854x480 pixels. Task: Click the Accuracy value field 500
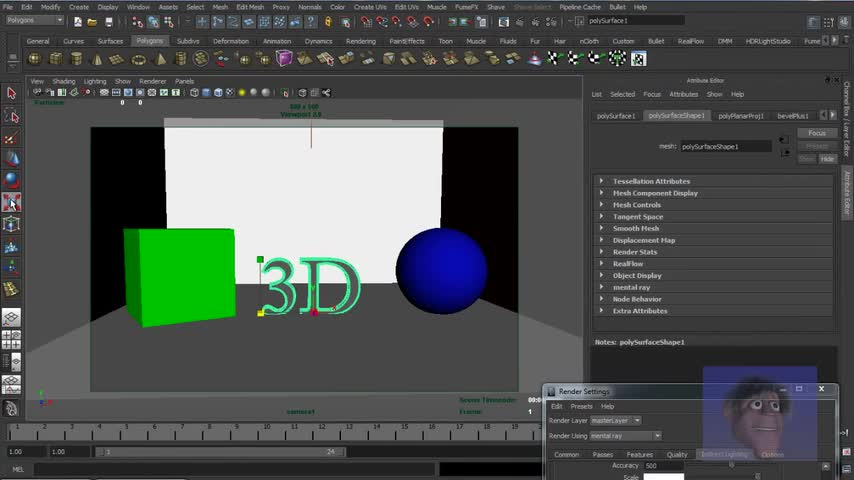[x=663, y=466]
